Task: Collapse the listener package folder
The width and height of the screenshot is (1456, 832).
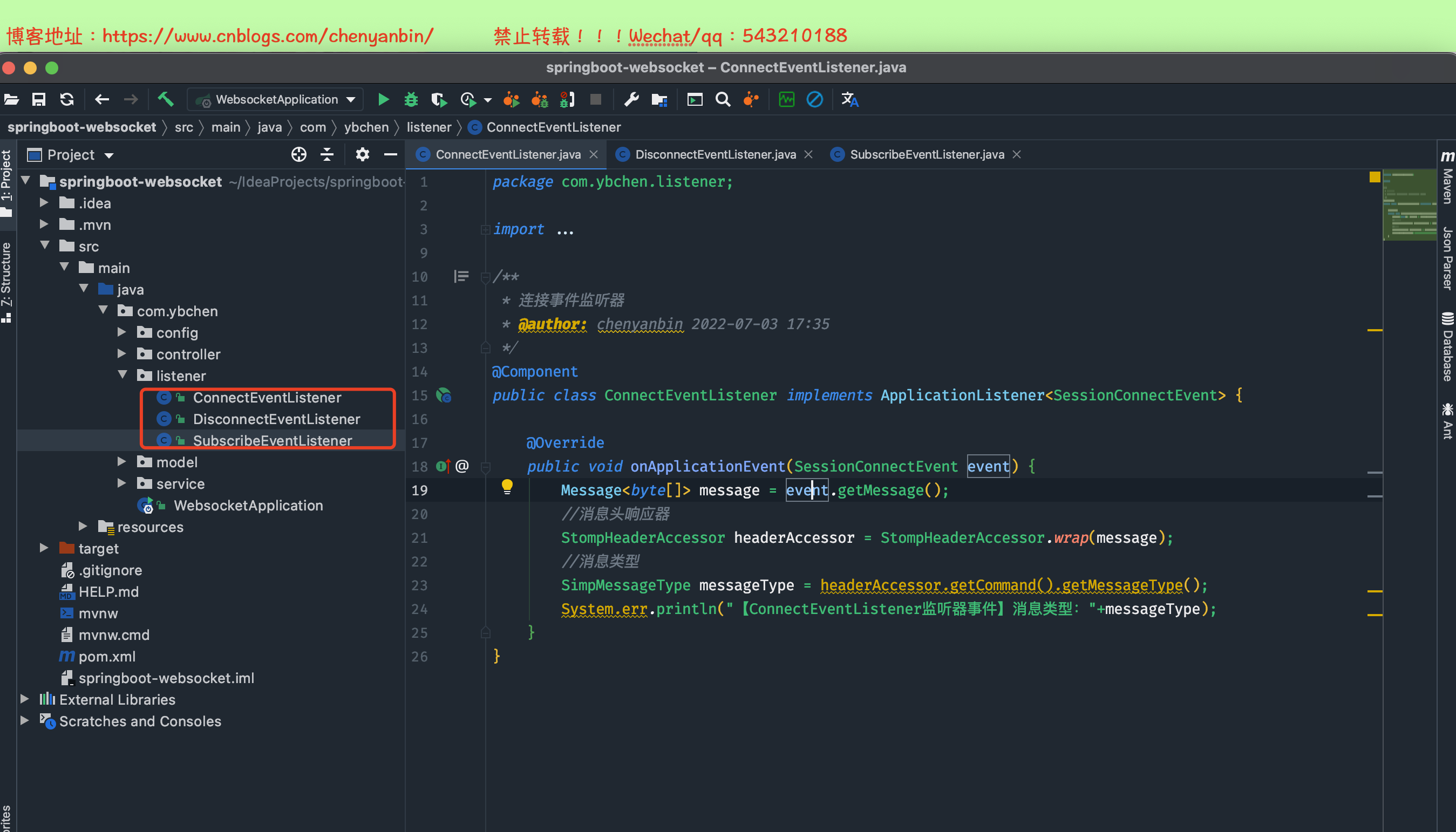Action: [123, 375]
